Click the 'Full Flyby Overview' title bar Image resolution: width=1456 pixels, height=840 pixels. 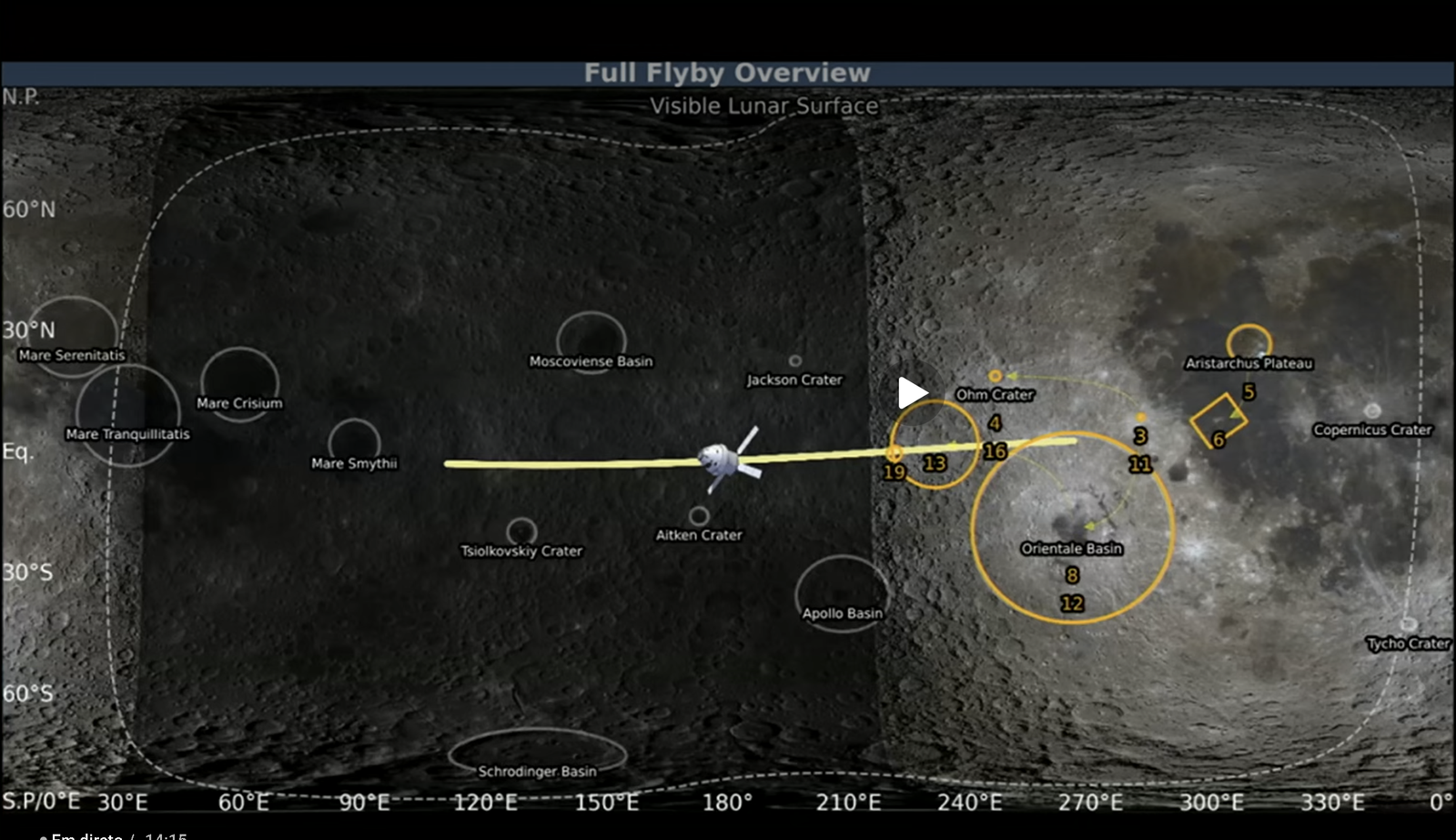pos(727,73)
